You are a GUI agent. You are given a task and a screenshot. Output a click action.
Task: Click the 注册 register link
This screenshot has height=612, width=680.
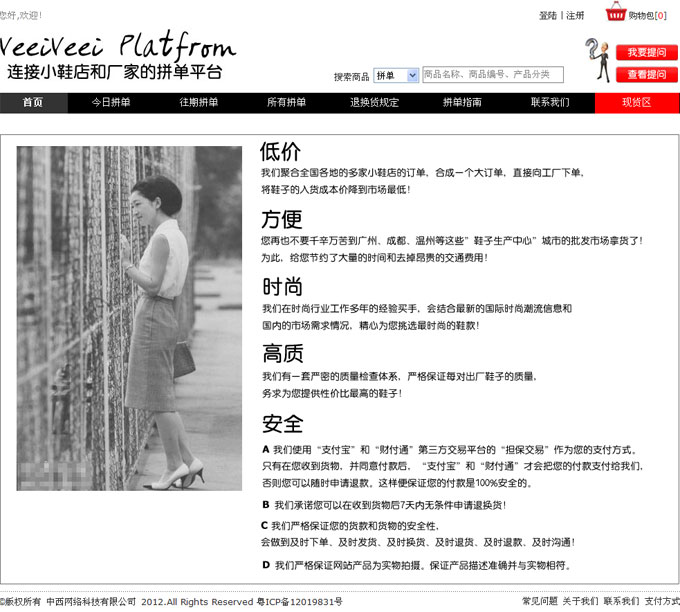pos(575,15)
